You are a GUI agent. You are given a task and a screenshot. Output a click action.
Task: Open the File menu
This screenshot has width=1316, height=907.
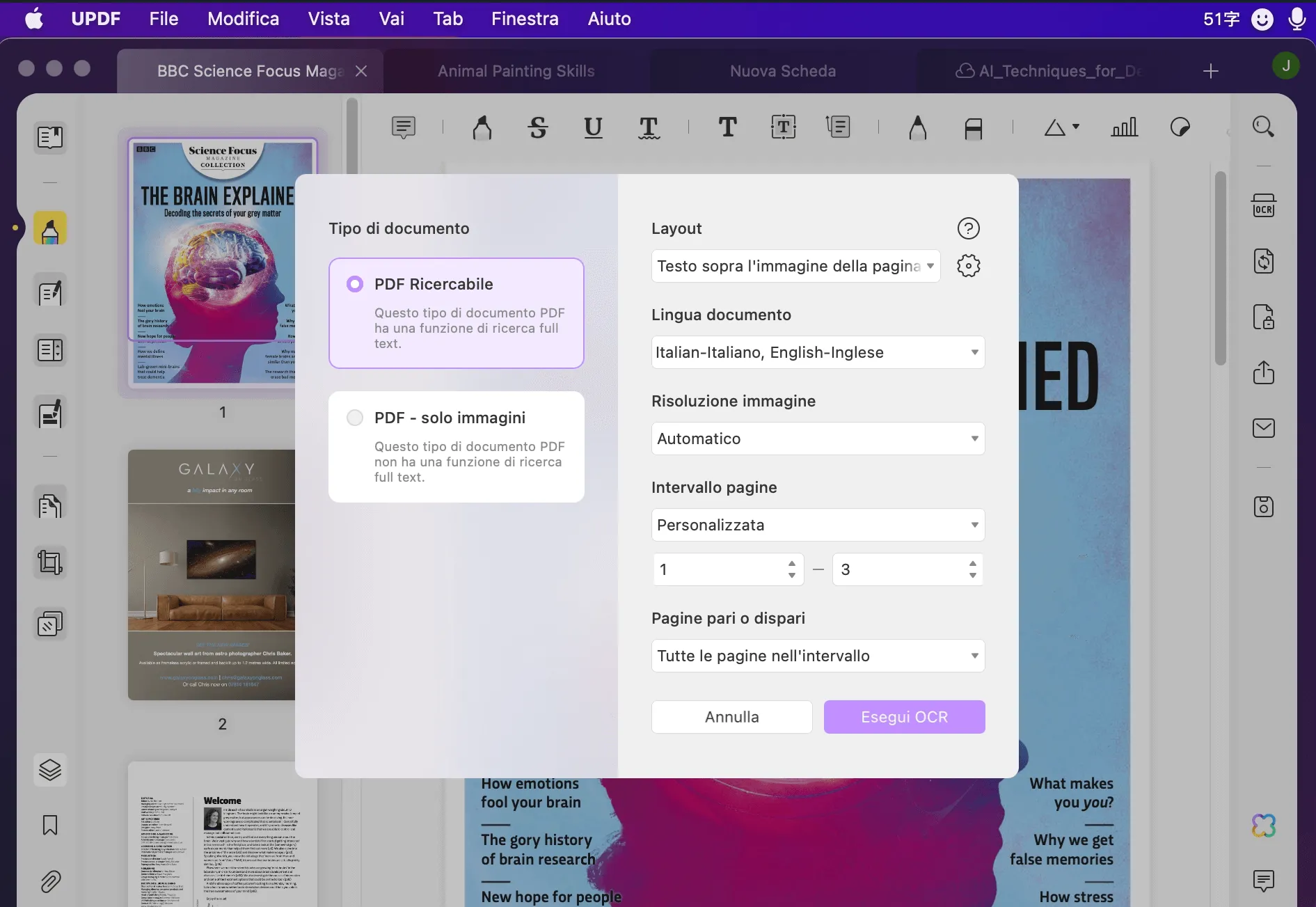tap(164, 19)
